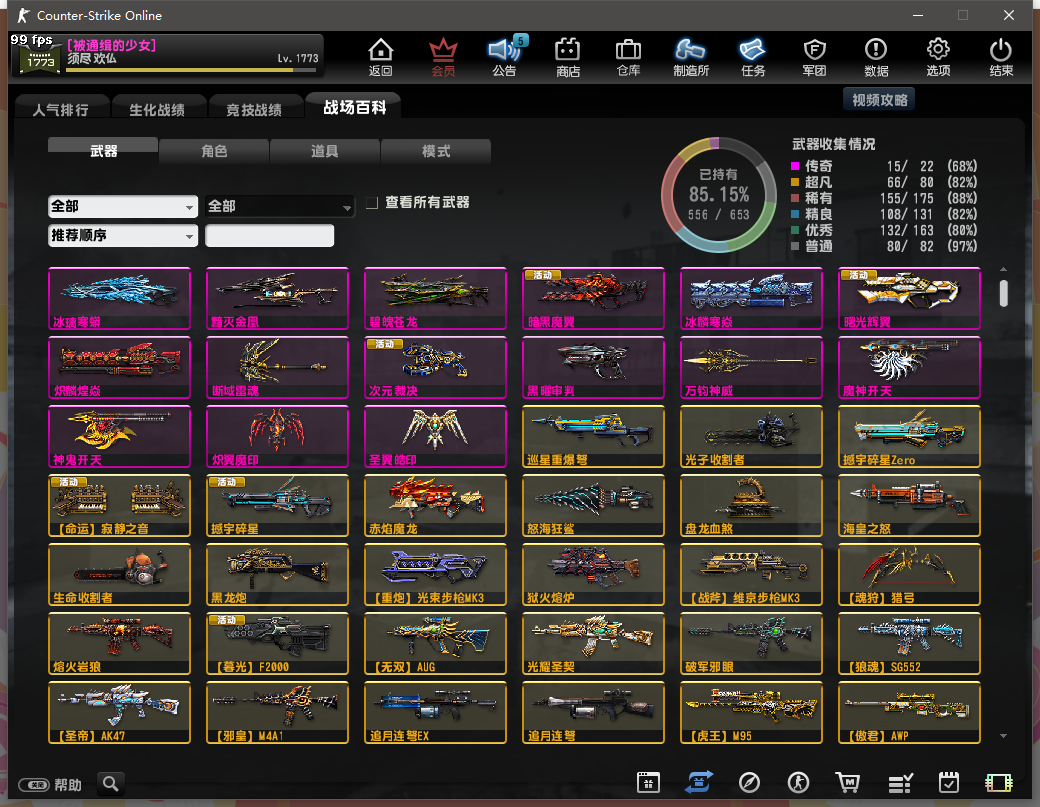Select the 暗黑魔翼 weapon card

click(593, 298)
